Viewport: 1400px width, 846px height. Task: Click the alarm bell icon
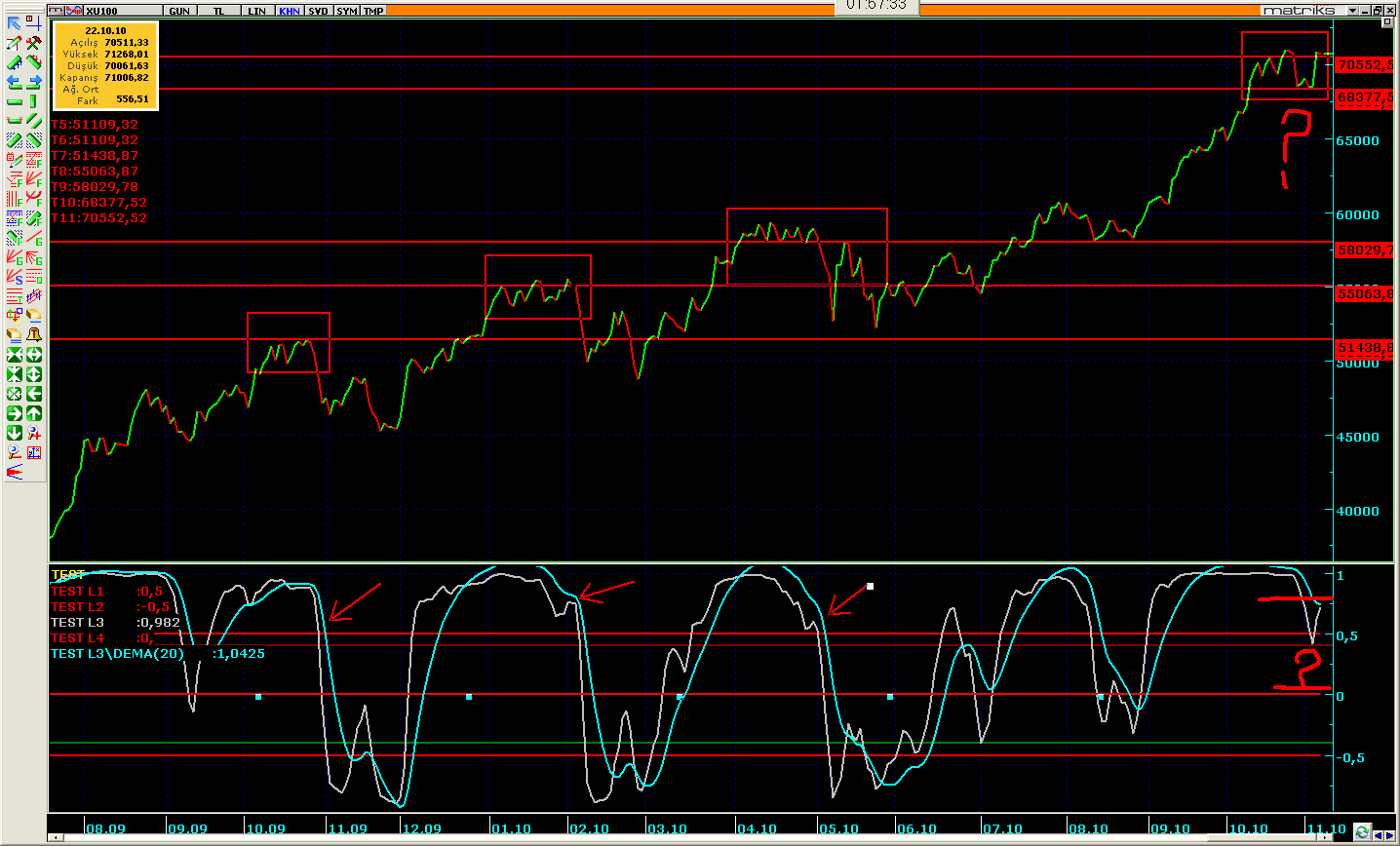[x=34, y=334]
